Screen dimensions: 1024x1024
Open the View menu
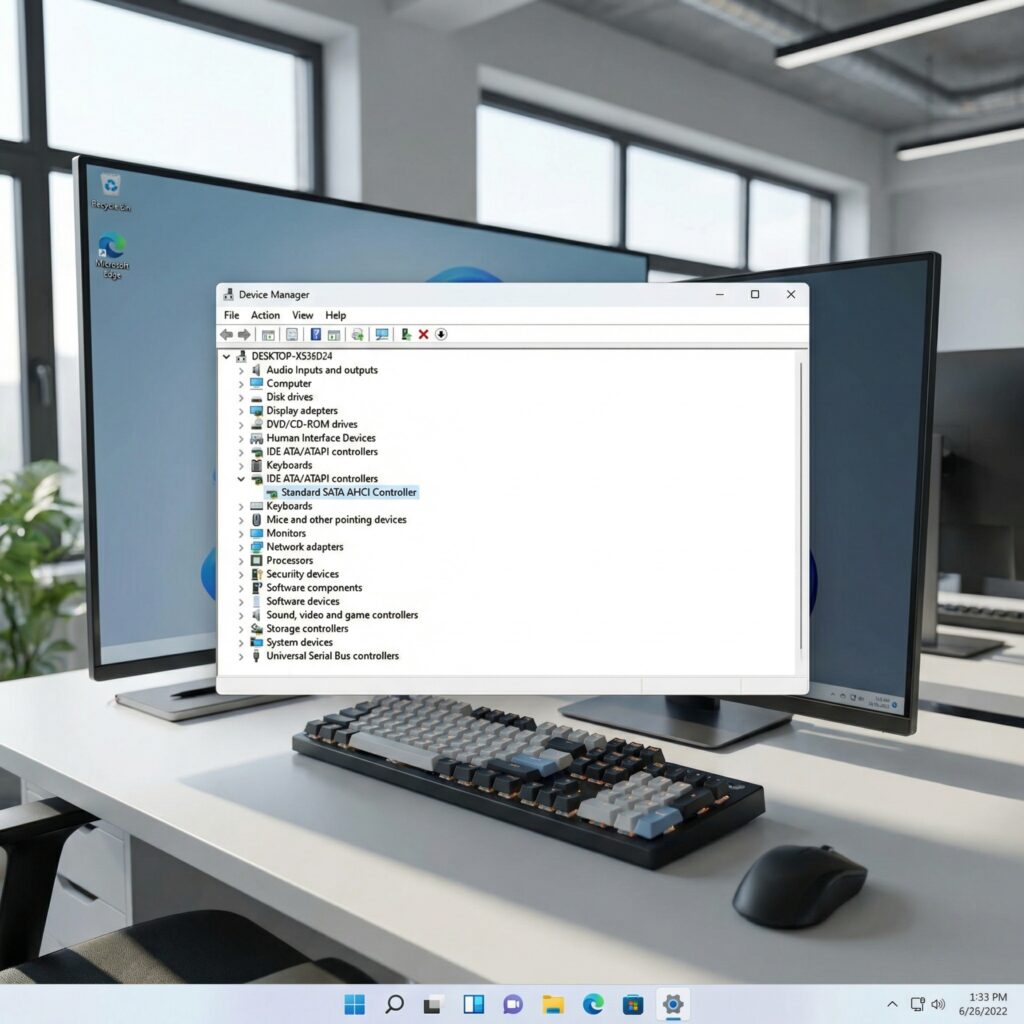pos(302,315)
